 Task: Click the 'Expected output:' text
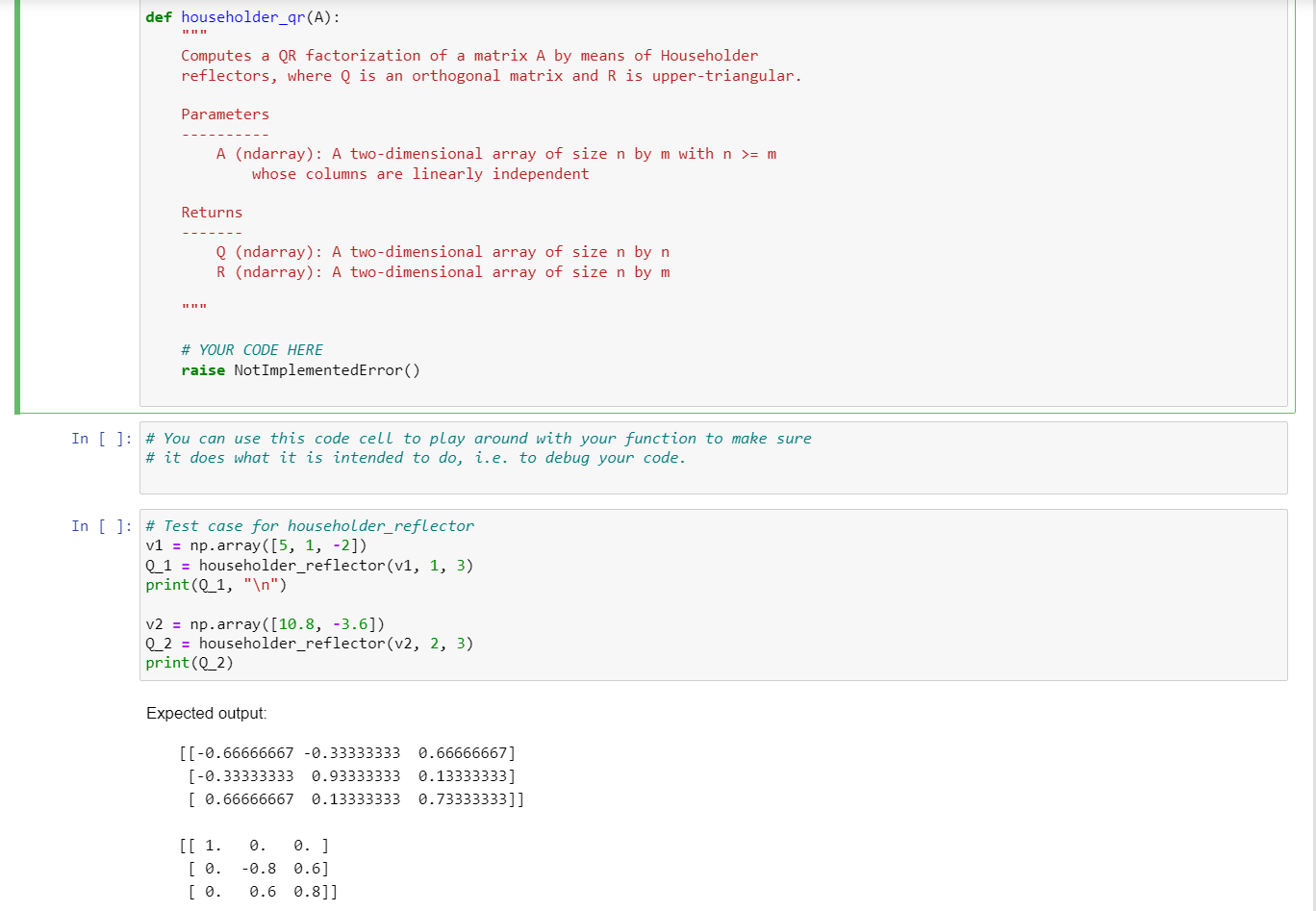click(x=207, y=714)
